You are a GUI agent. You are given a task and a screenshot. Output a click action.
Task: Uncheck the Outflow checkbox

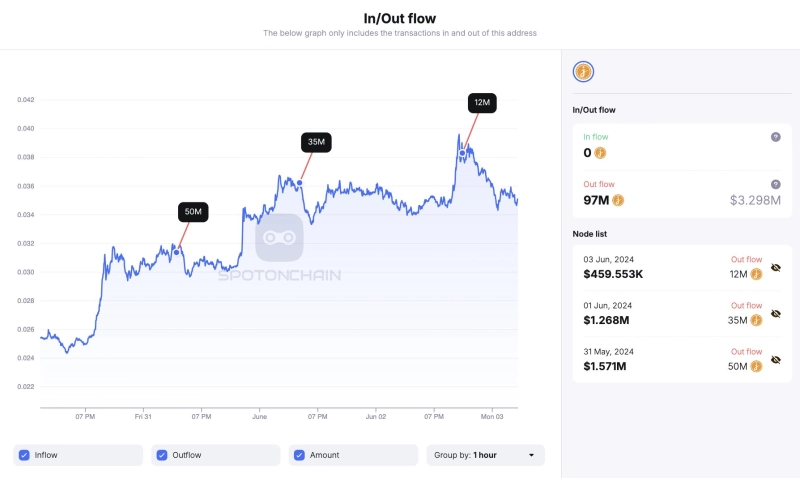162,455
